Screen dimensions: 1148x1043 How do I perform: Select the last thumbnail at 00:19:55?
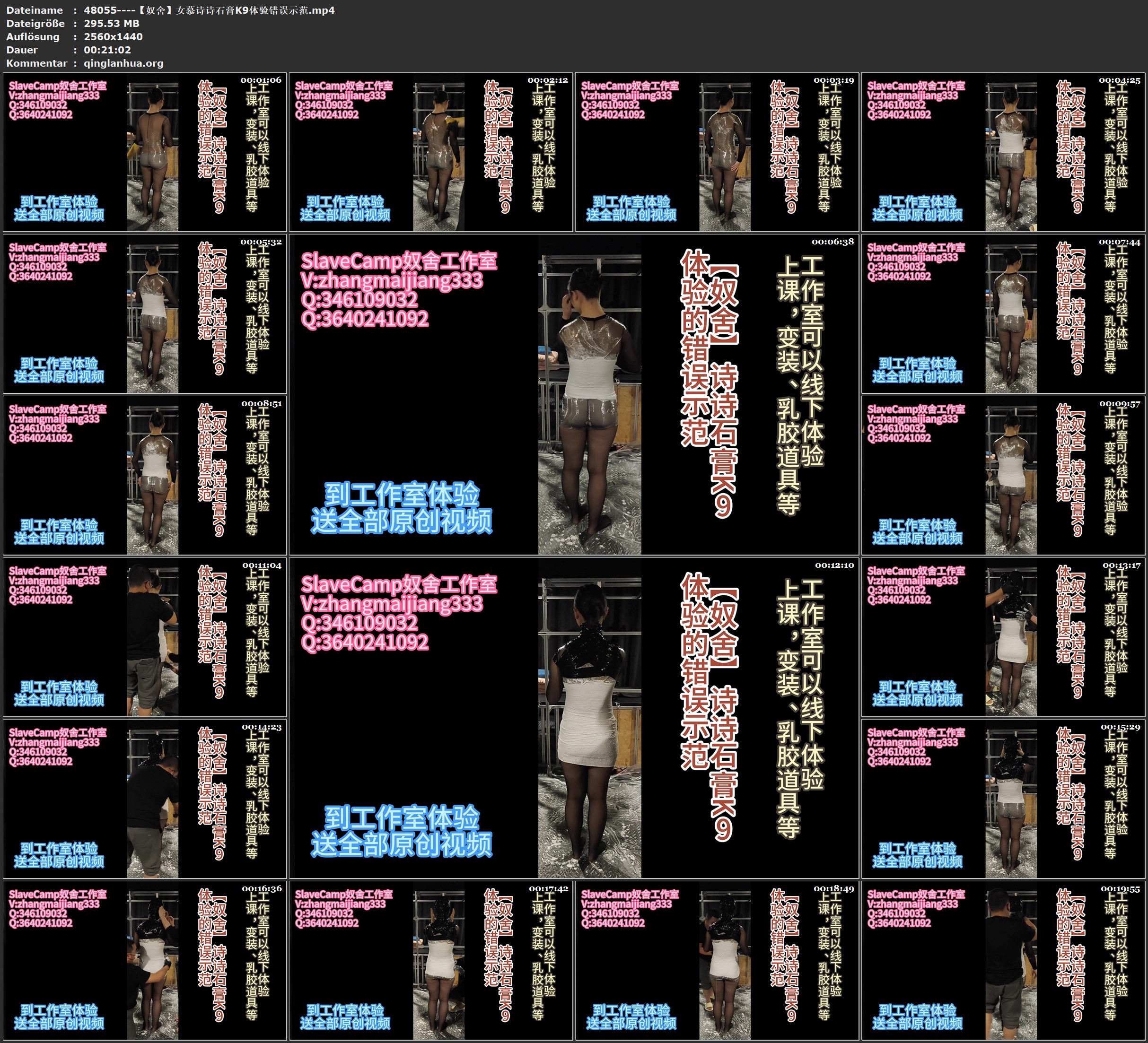click(x=1003, y=960)
